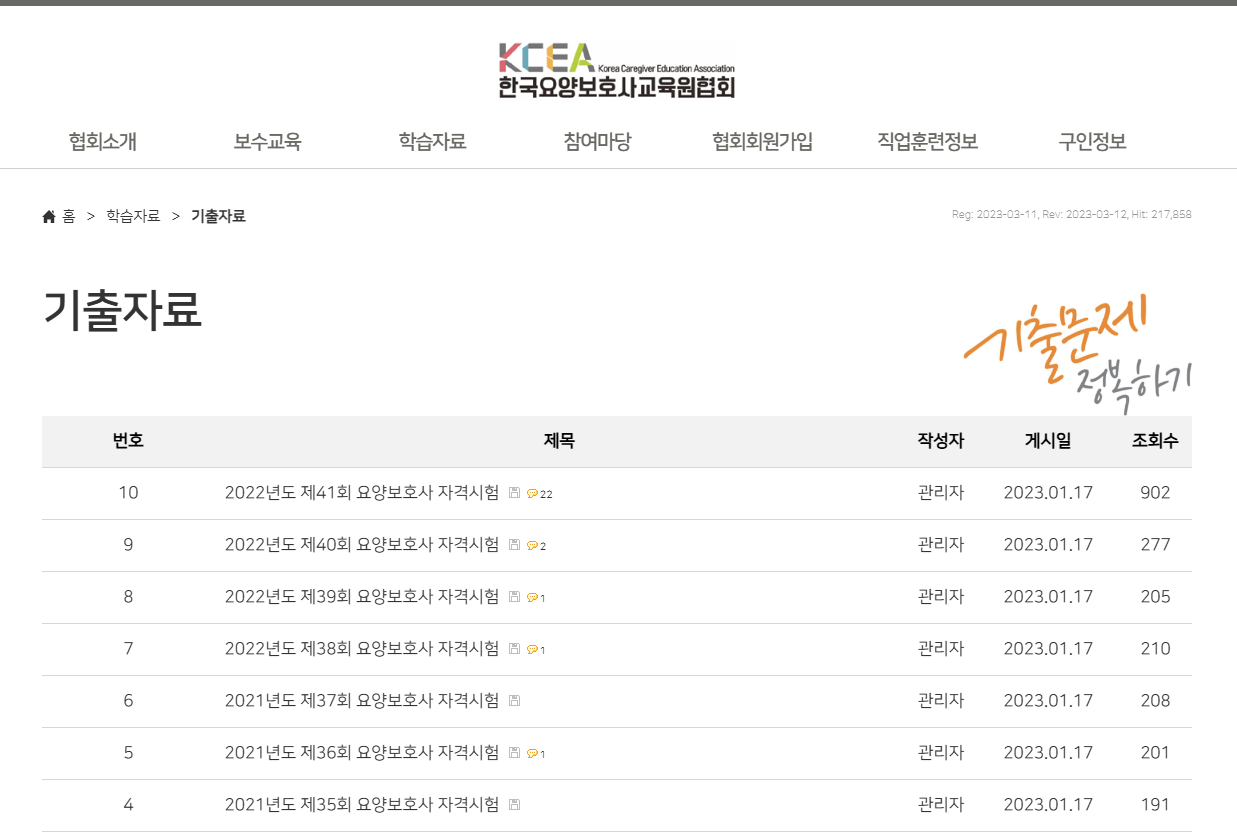Click 관리자 author in the 제41회 row
Screen dimensions: 1237x833
(x=941, y=492)
